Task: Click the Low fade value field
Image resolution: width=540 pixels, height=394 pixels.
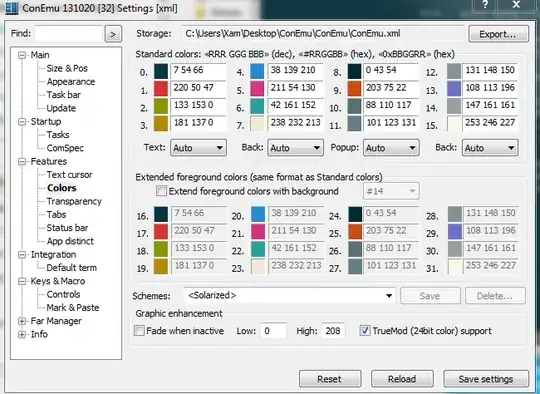Action: click(x=273, y=331)
